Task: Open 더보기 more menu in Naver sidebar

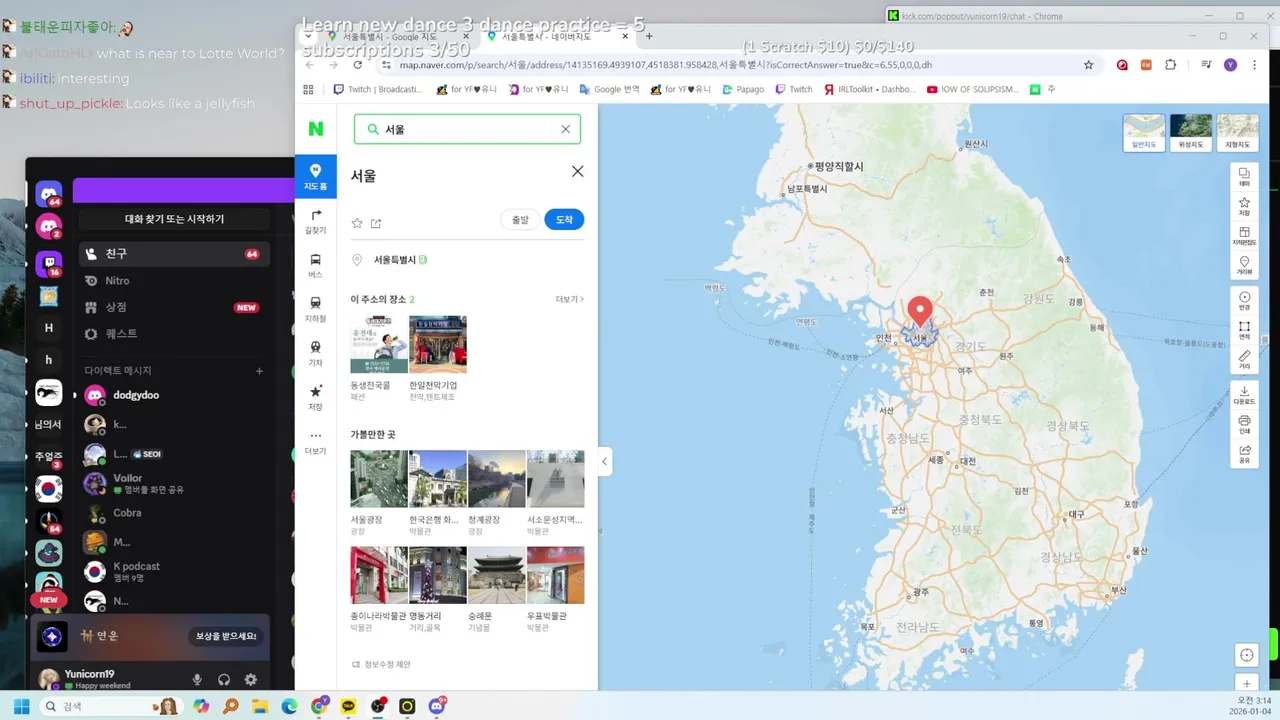Action: tap(315, 441)
